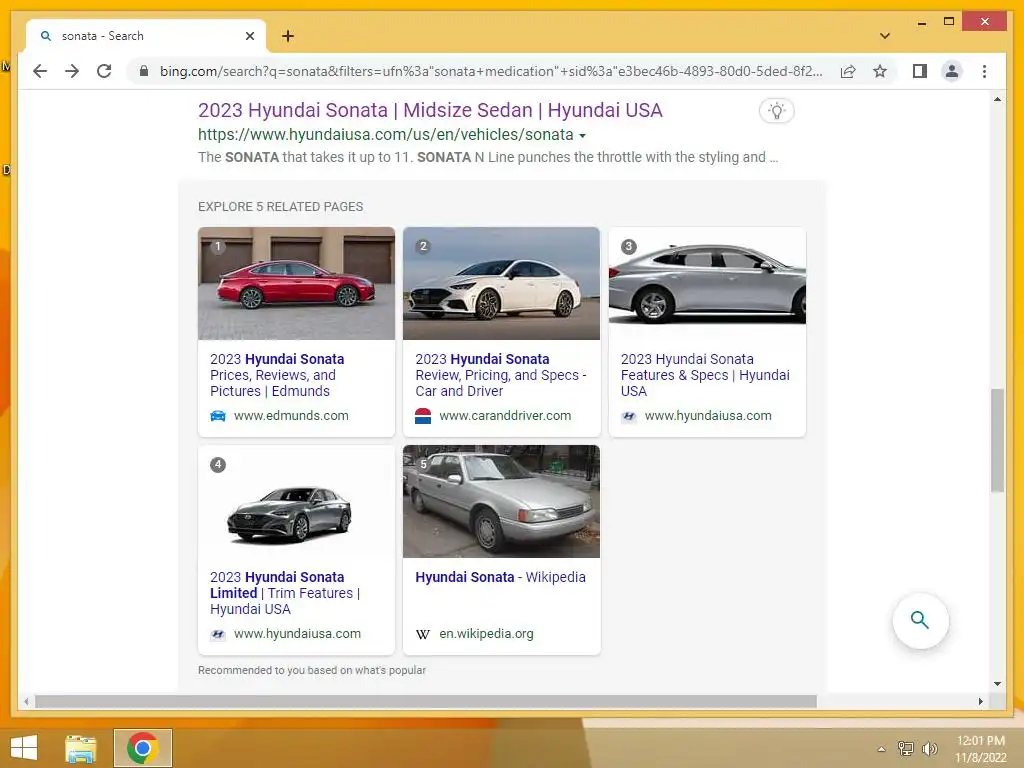Open 'Prices, Reviews, and Pictures | Edmunds' link

pyautogui.click(x=277, y=375)
